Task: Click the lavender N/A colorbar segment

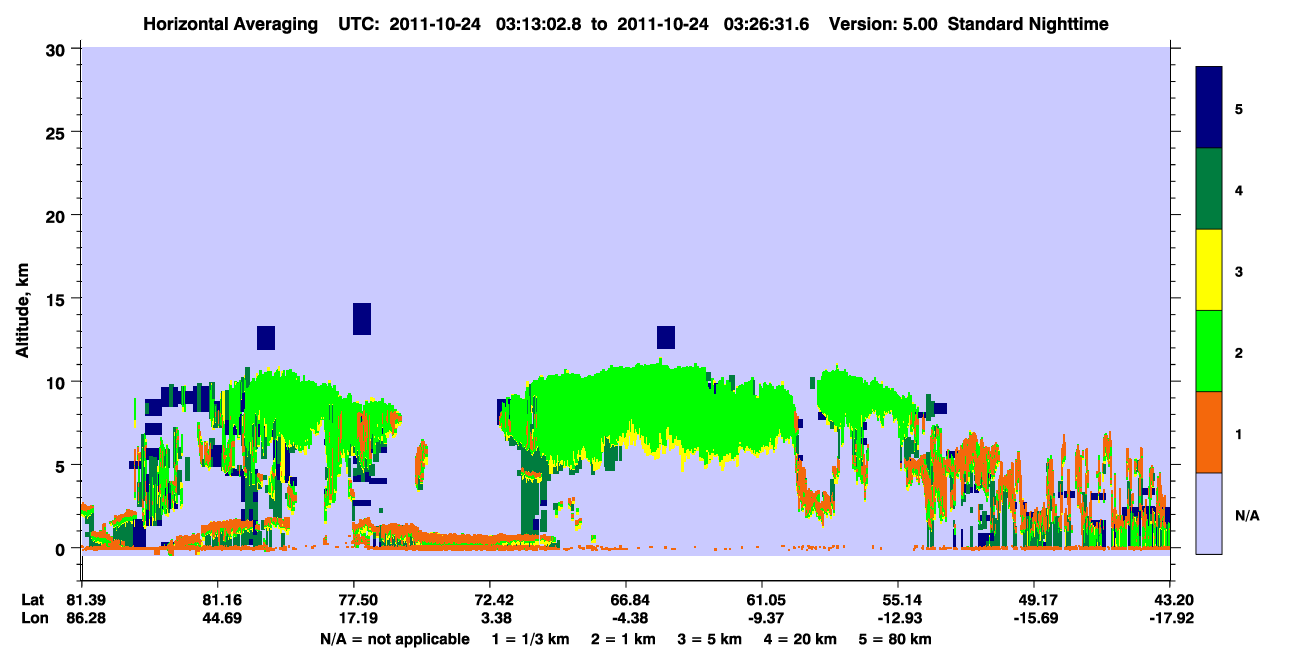Action: 1209,512
